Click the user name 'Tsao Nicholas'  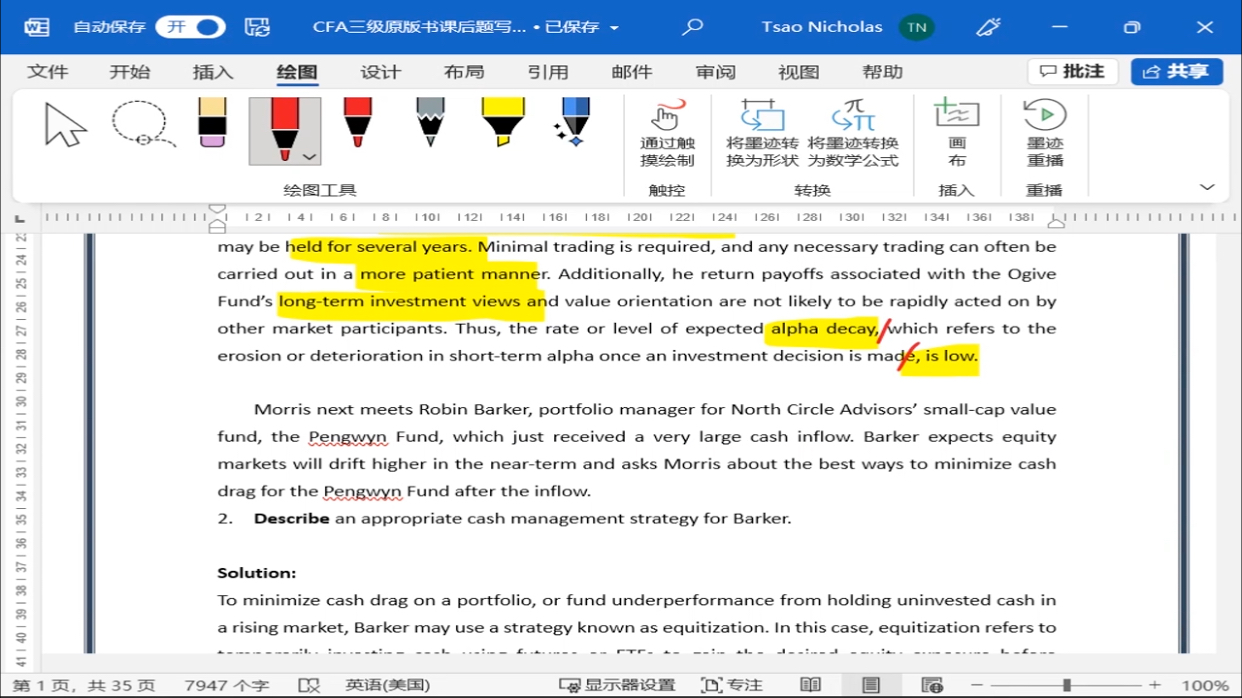(x=822, y=27)
